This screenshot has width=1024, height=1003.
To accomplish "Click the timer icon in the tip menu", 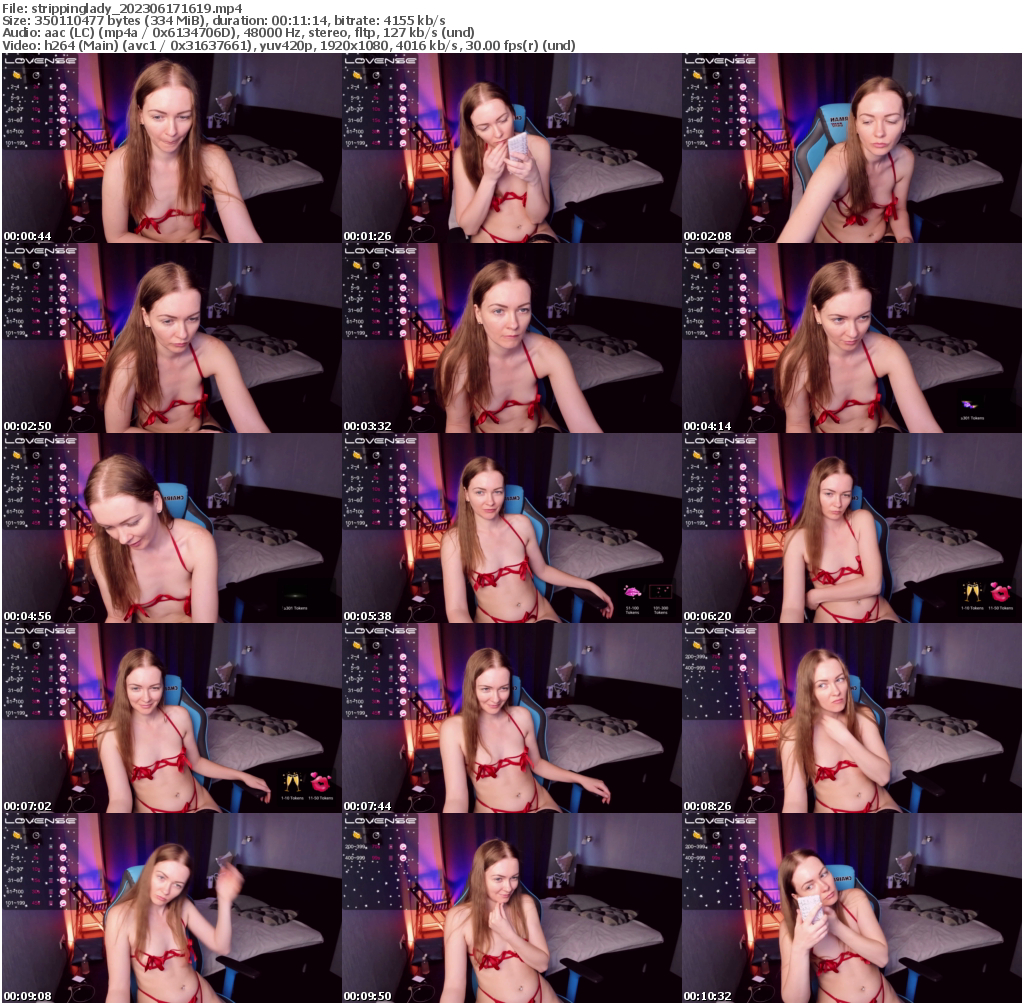I will coord(36,75).
